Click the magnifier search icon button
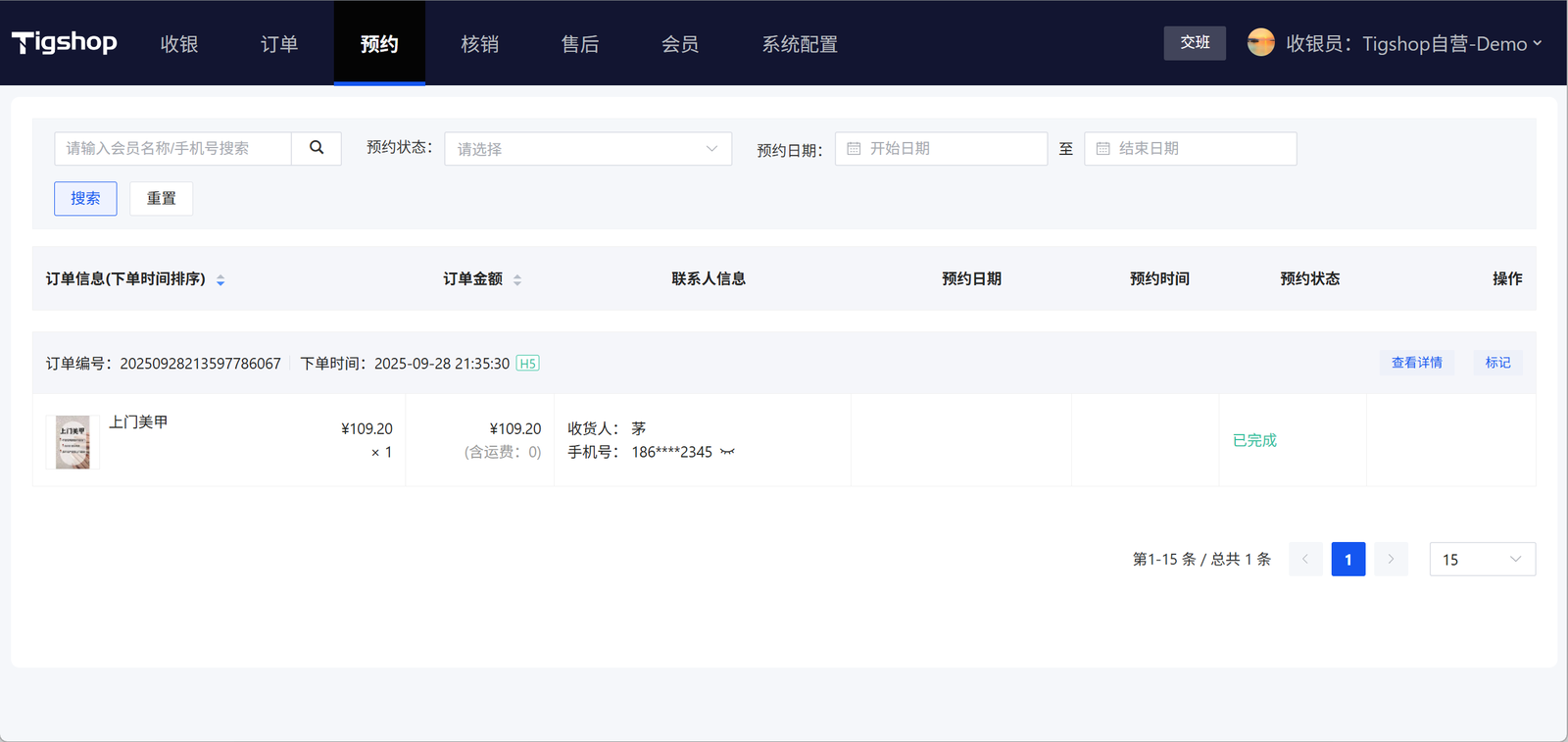This screenshot has height=742, width=1568. [x=317, y=148]
